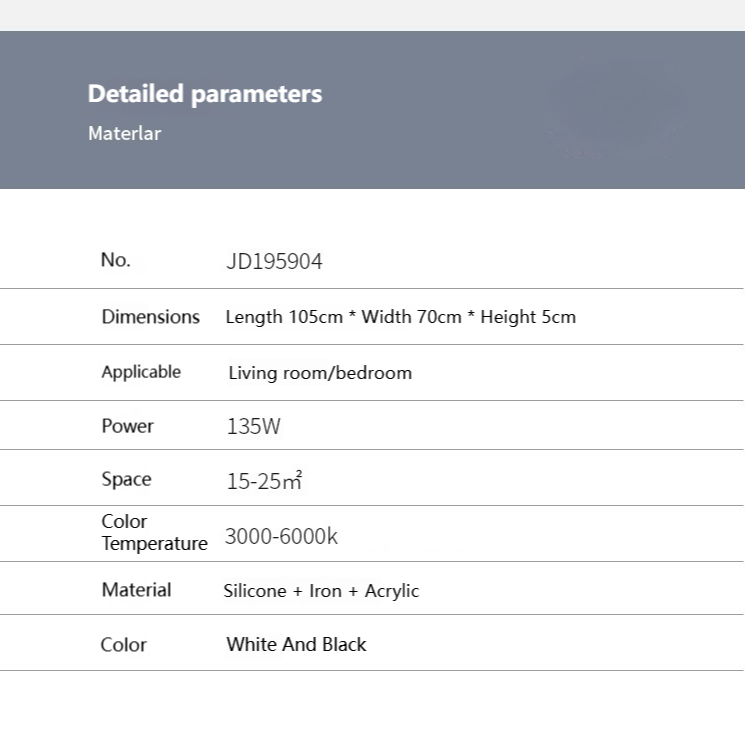Click the "Length 105cm" dimension text

tap(284, 317)
